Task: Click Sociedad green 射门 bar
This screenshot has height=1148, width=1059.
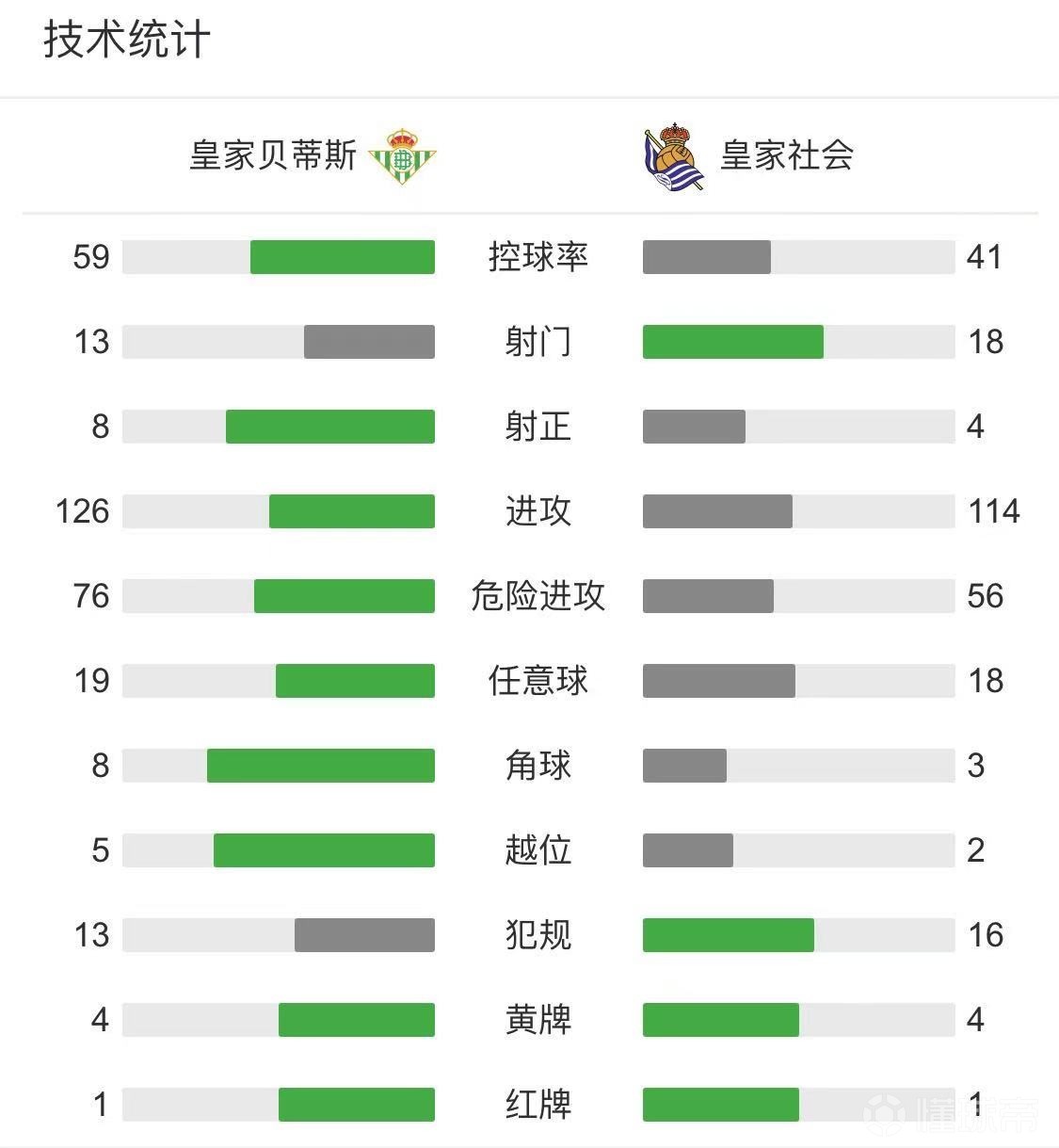Action: pyautogui.click(x=733, y=342)
